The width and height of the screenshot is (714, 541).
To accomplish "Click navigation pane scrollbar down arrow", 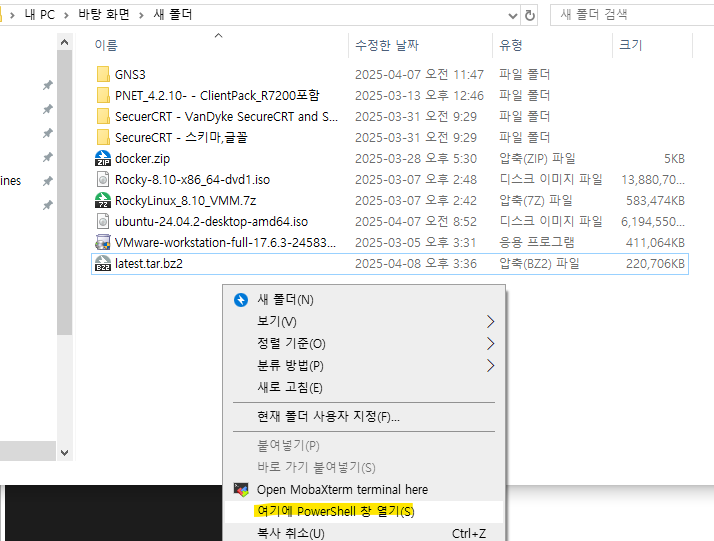I will point(65,453).
